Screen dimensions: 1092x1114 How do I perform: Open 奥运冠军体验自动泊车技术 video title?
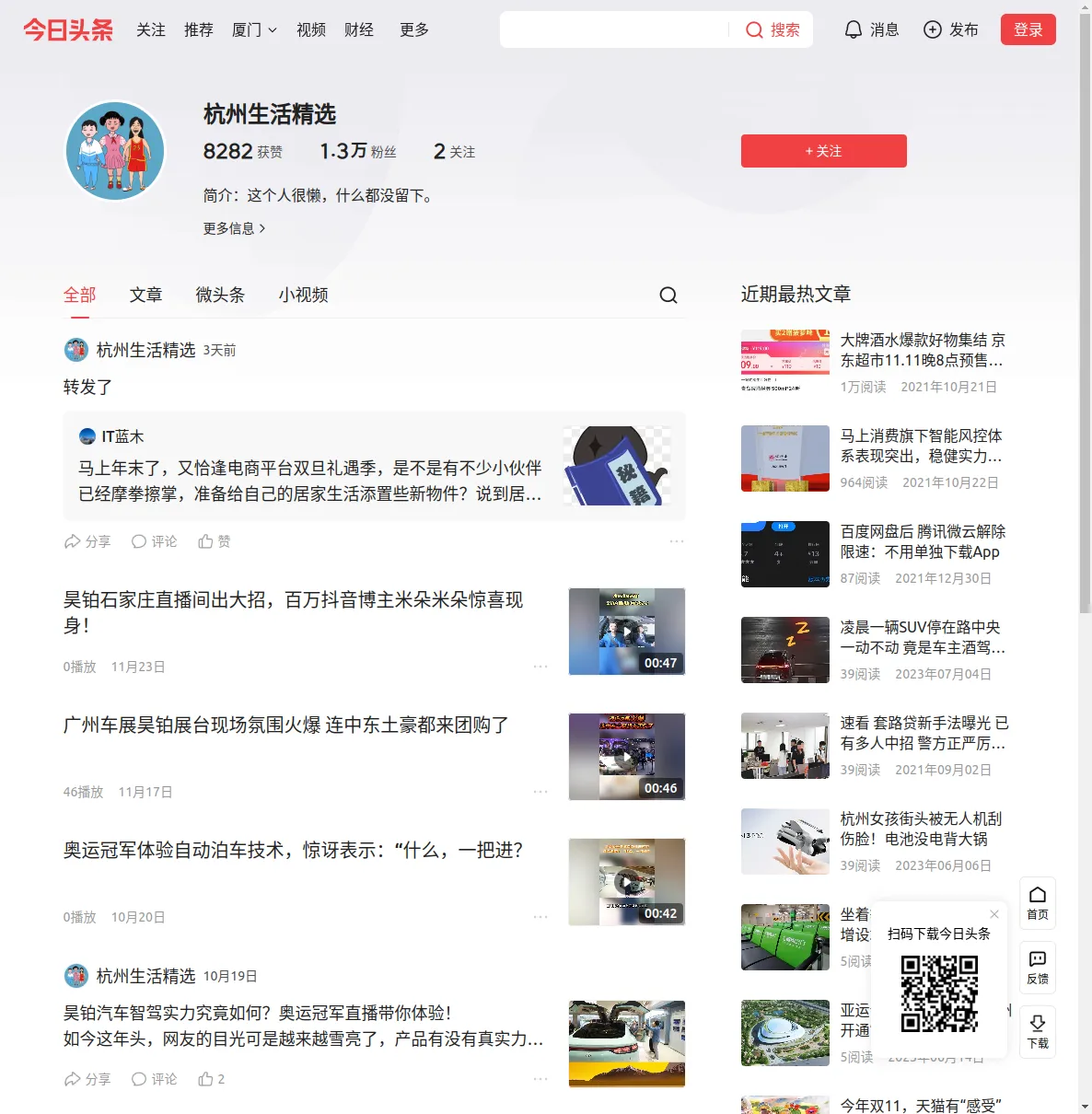(293, 851)
